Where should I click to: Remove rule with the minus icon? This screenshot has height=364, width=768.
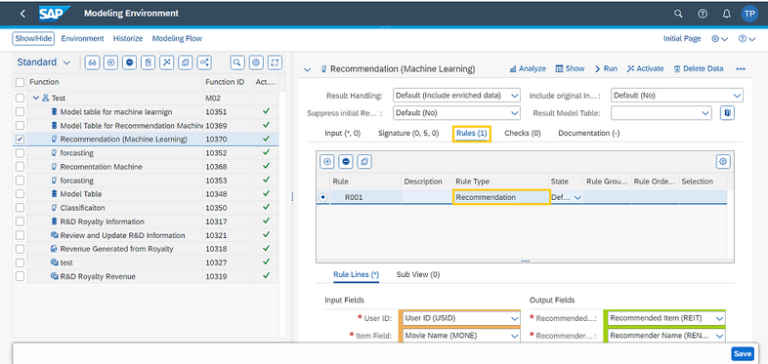pos(345,161)
